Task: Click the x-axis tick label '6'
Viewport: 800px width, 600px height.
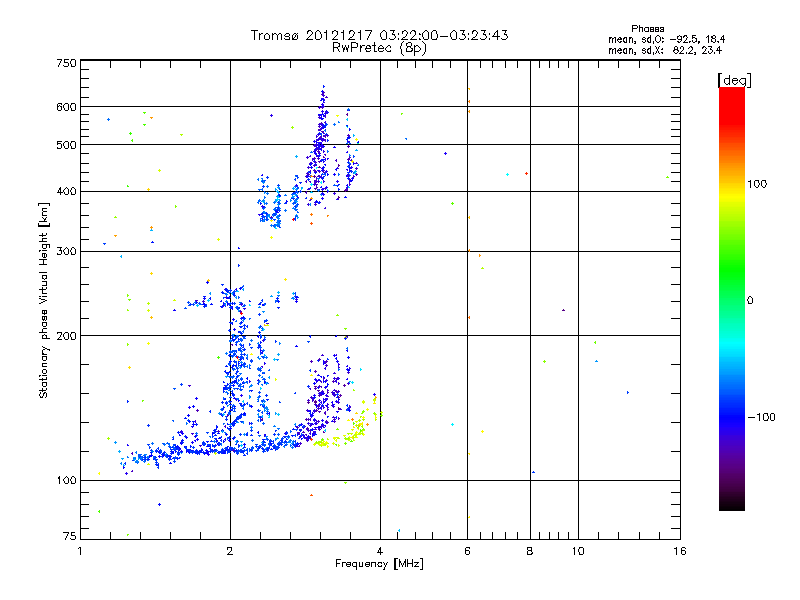Action: [x=467, y=551]
